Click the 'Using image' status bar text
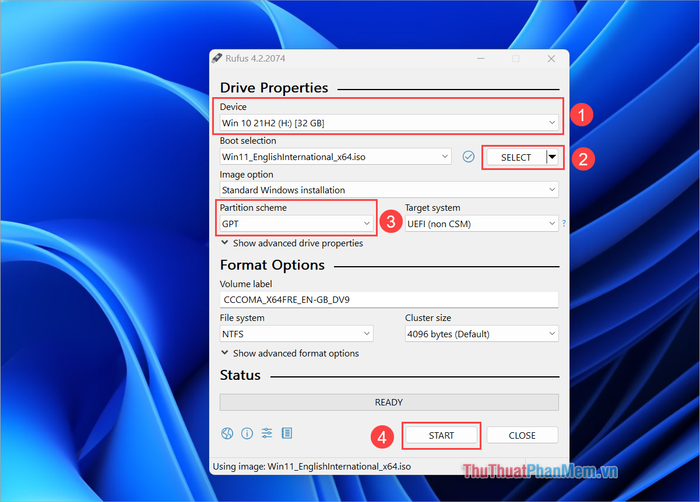Viewport: 700px width, 502px height. click(x=312, y=467)
